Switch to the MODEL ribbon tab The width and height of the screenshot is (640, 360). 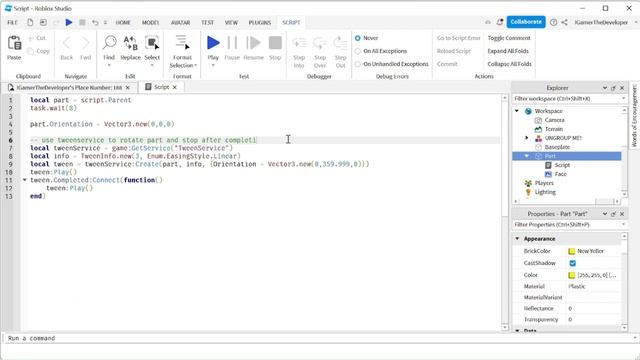coord(150,22)
